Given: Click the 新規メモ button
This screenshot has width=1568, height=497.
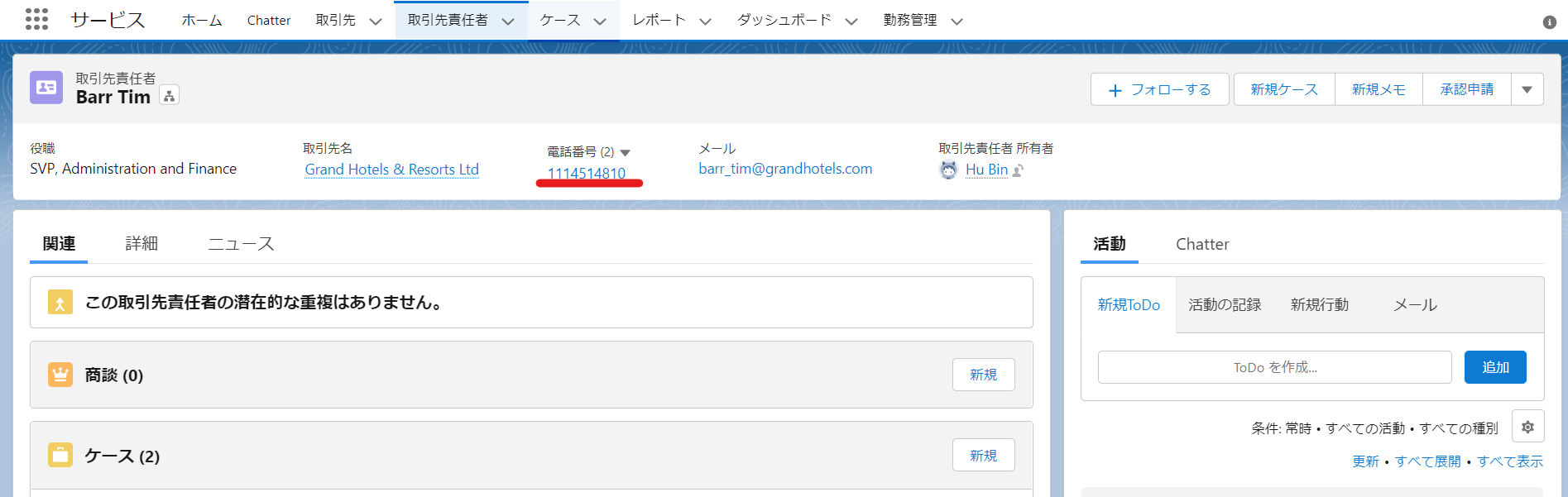Looking at the screenshot, I should pos(1379,89).
